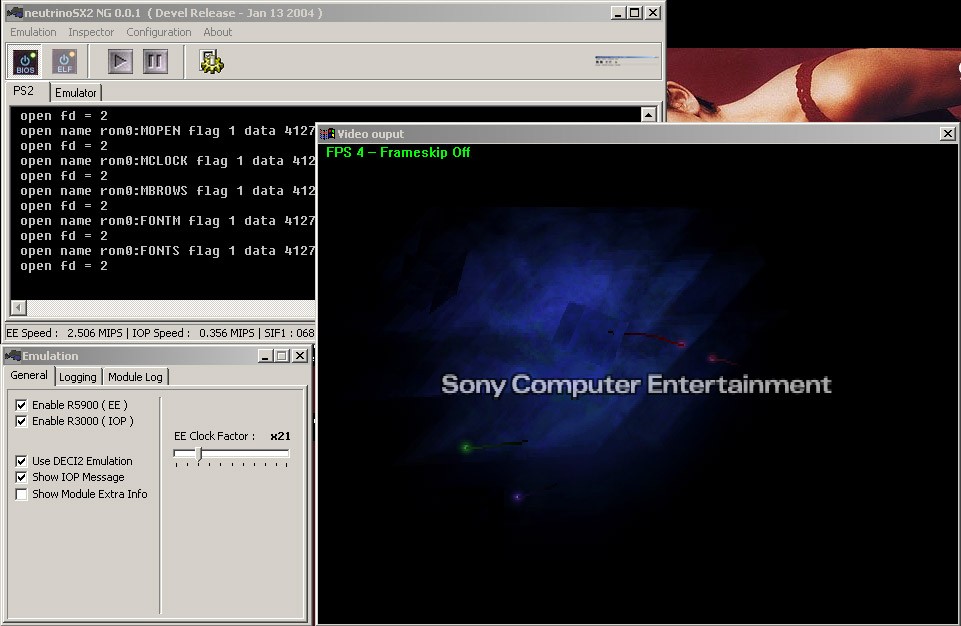Enable Show Module Extra Info
The image size is (961, 626).
pyautogui.click(x=21, y=494)
